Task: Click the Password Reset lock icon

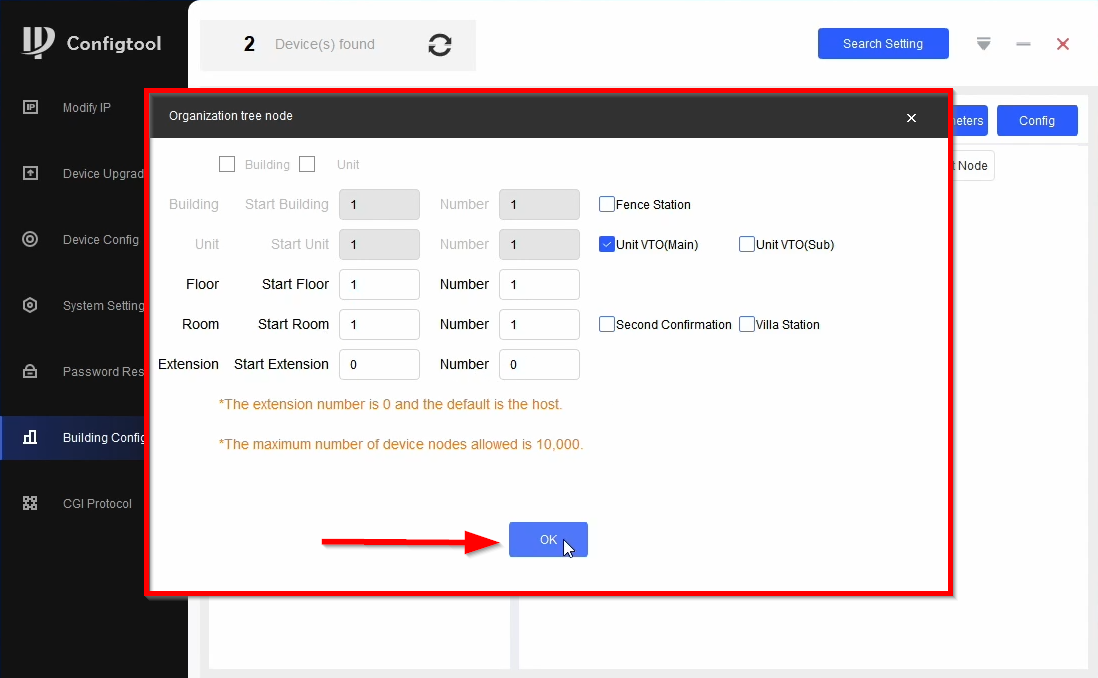Action: pos(30,371)
